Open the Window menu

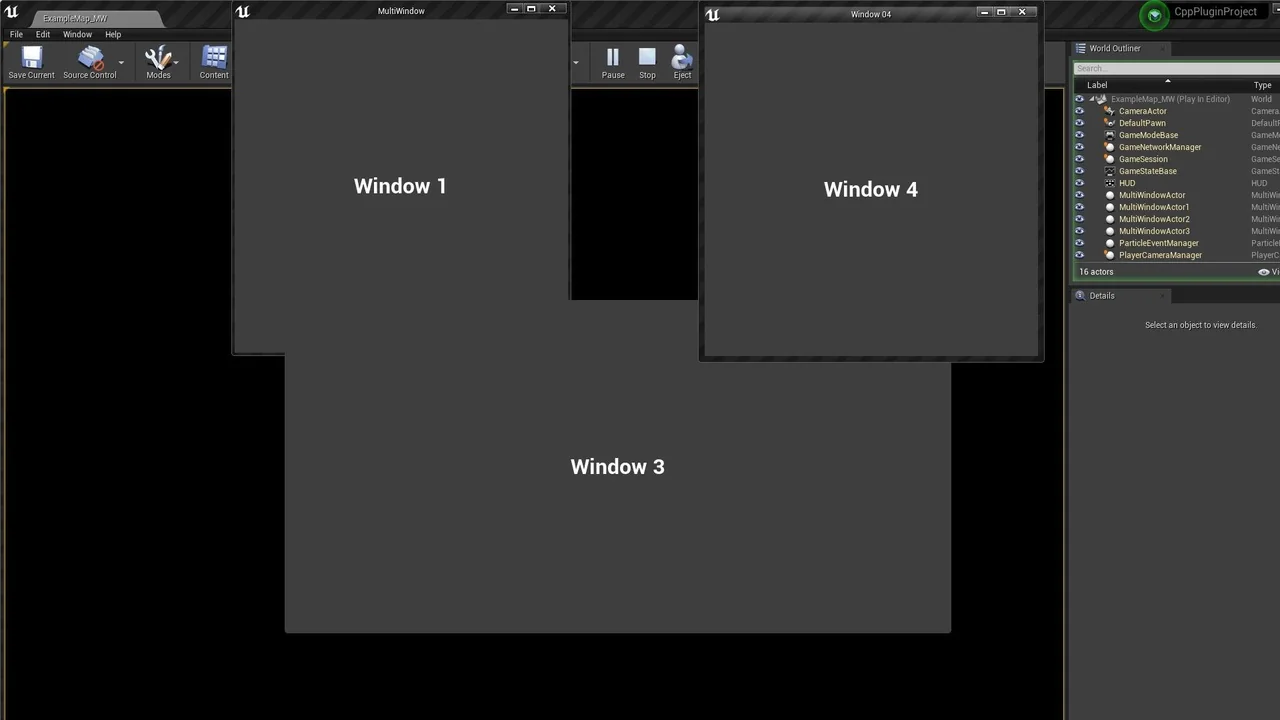pos(77,33)
